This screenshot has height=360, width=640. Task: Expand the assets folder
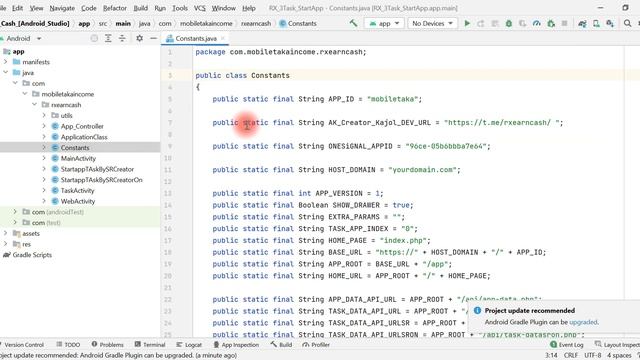[6, 233]
